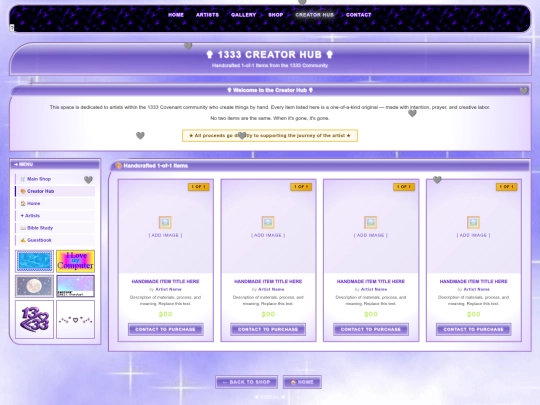Click second card's 1 OF 1 badge
The height and width of the screenshot is (405, 540).
(301, 187)
